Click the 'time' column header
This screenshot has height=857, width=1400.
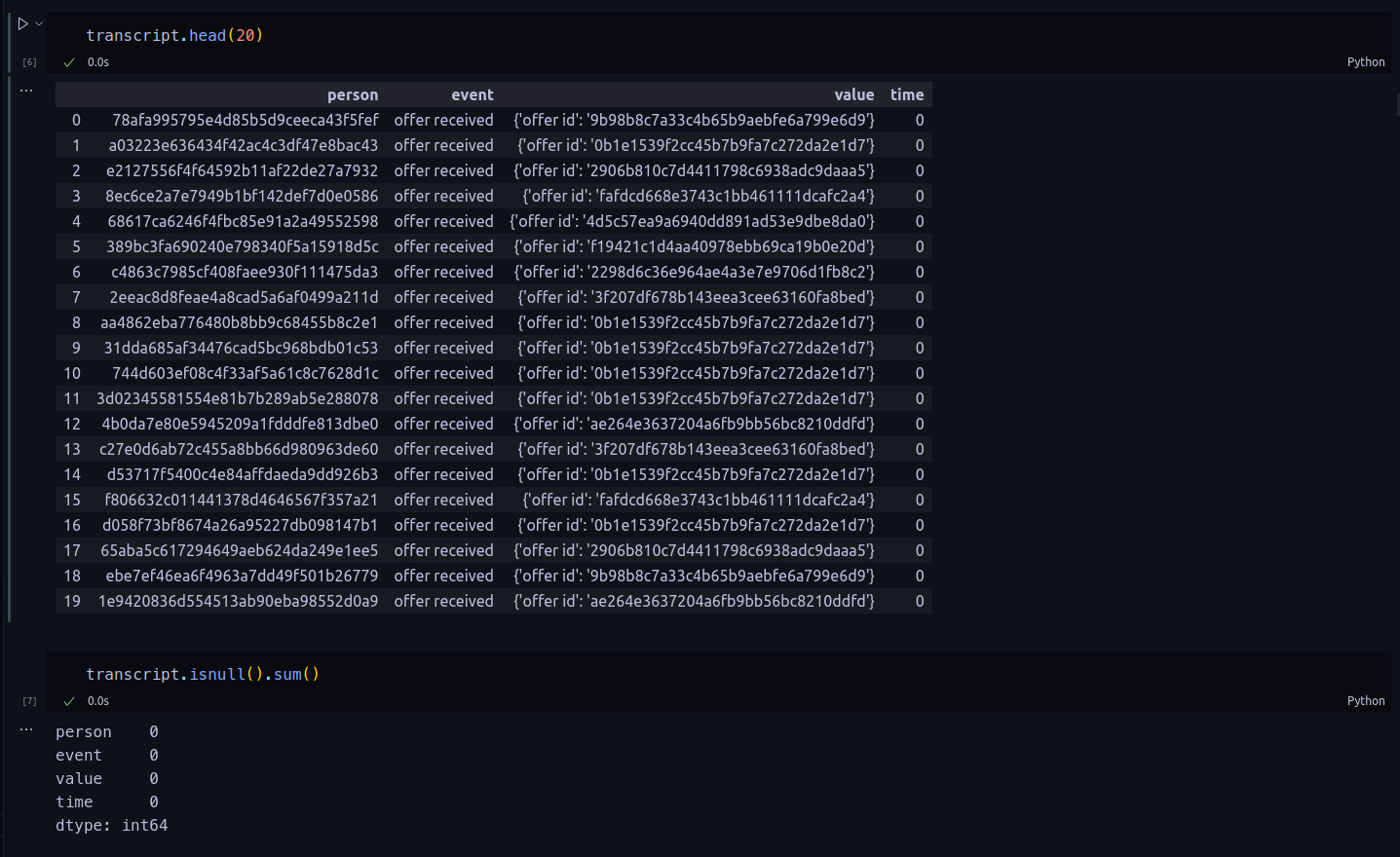point(907,94)
